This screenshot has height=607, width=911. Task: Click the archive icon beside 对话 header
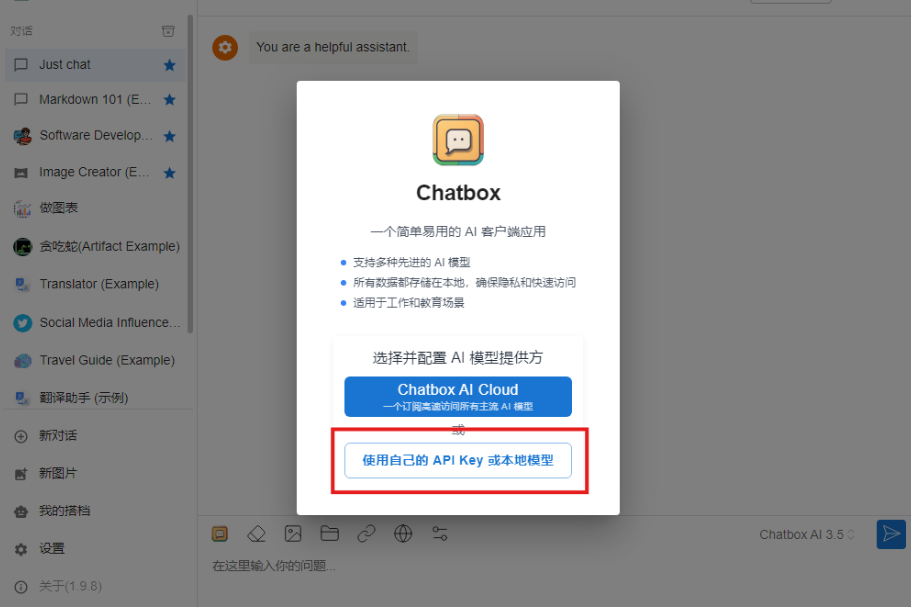(x=168, y=31)
